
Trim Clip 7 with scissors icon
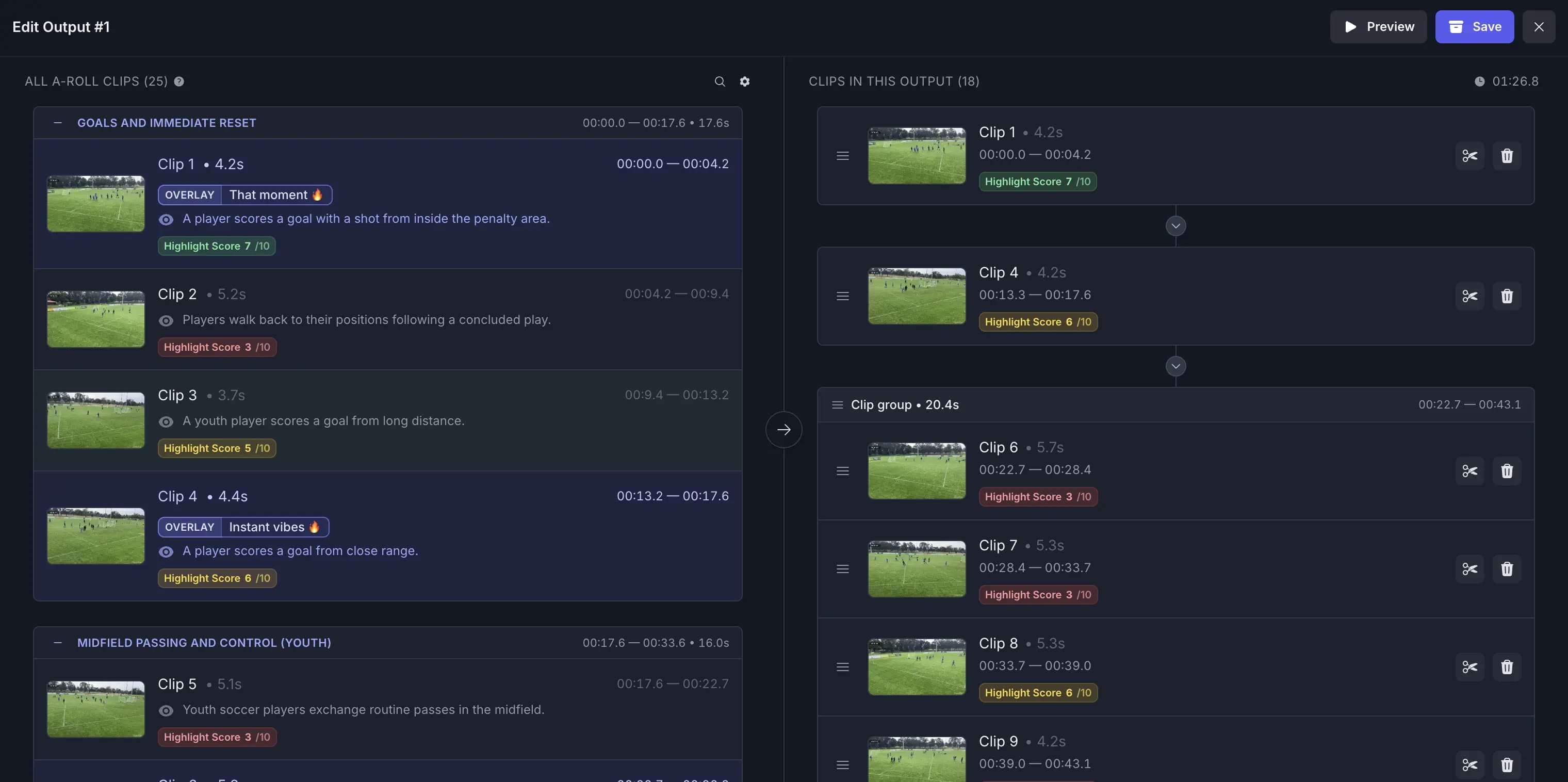pos(1469,569)
